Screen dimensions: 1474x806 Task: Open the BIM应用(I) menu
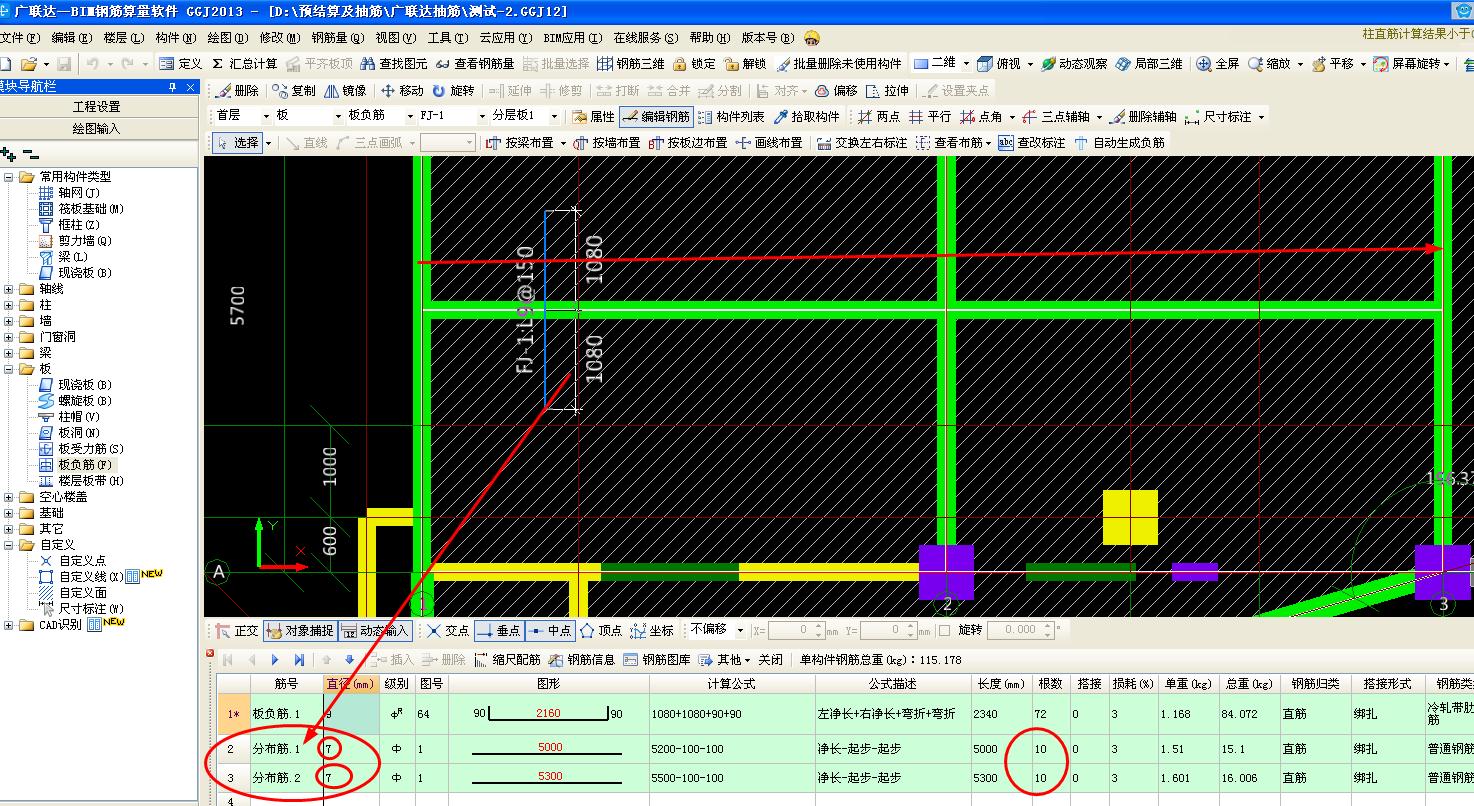tap(573, 38)
